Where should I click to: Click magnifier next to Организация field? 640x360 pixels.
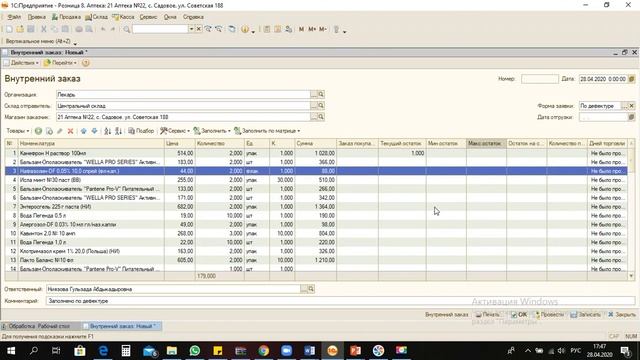[321, 95]
